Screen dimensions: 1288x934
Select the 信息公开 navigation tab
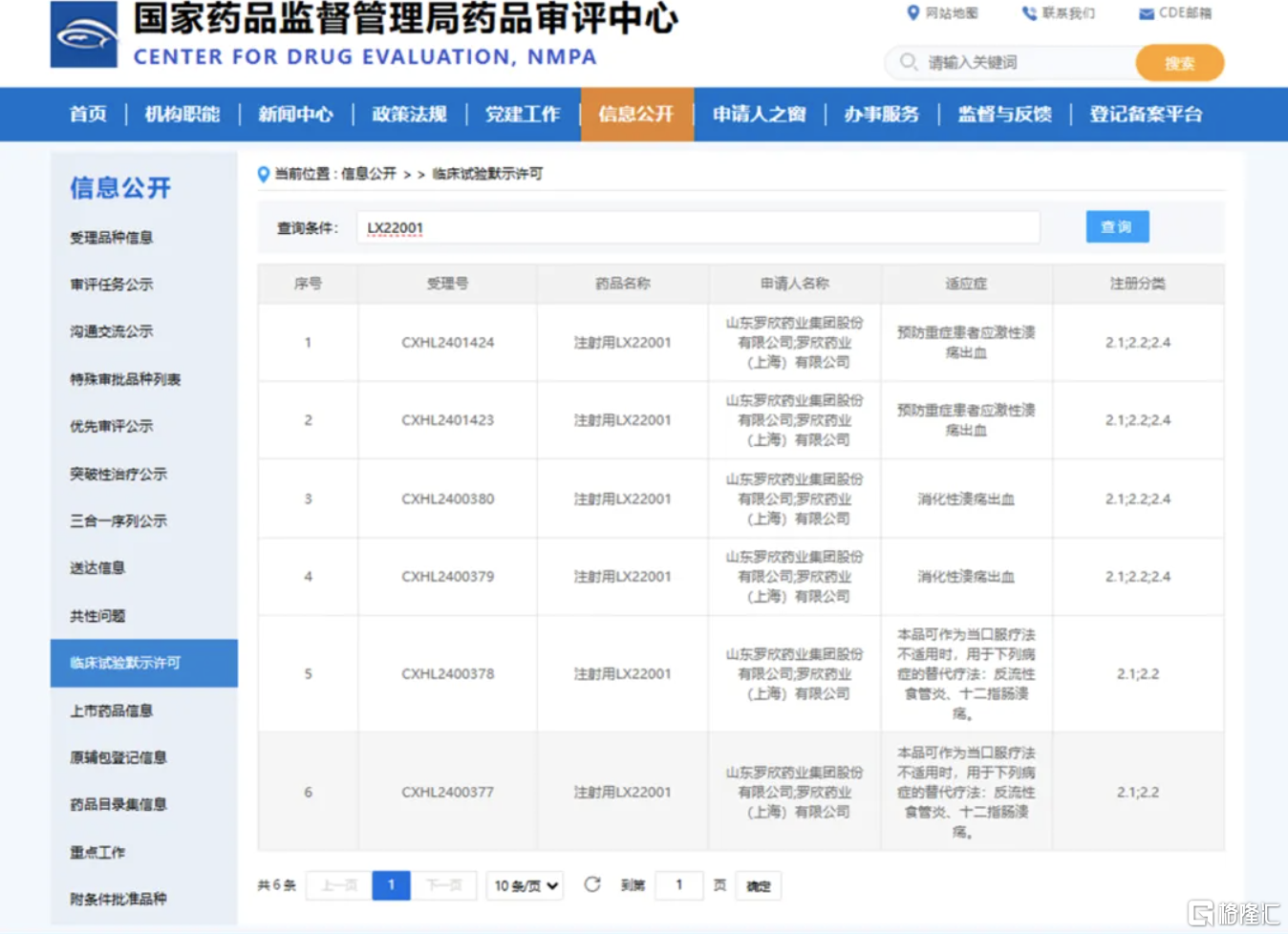pos(636,115)
